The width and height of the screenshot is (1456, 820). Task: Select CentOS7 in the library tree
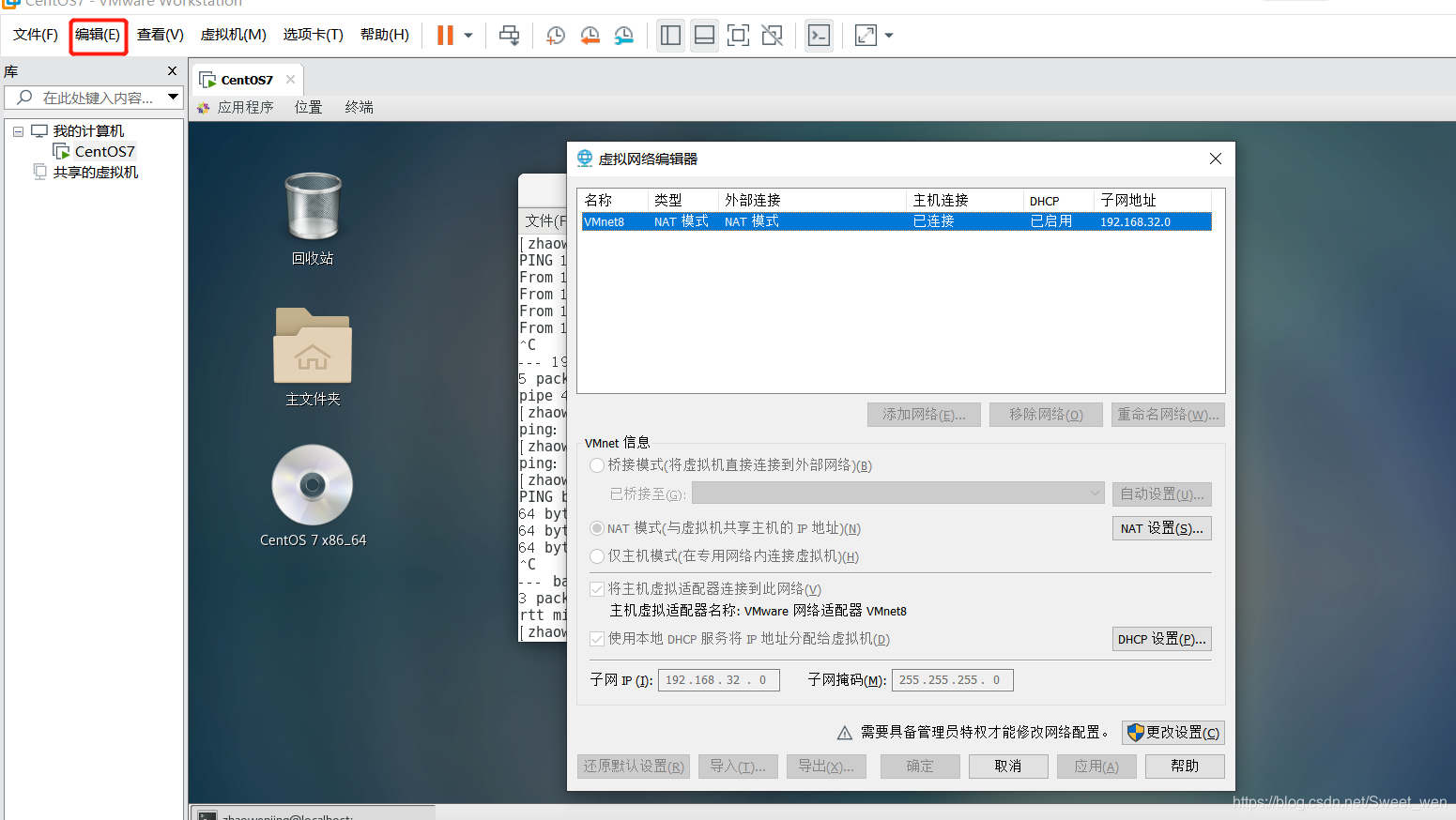pos(104,151)
